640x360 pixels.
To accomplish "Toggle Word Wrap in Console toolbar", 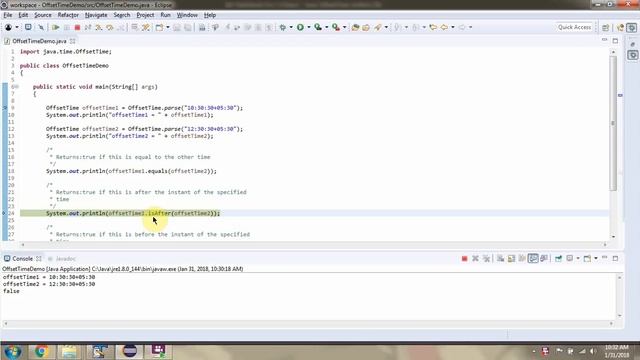I will pyautogui.click(x=522, y=258).
